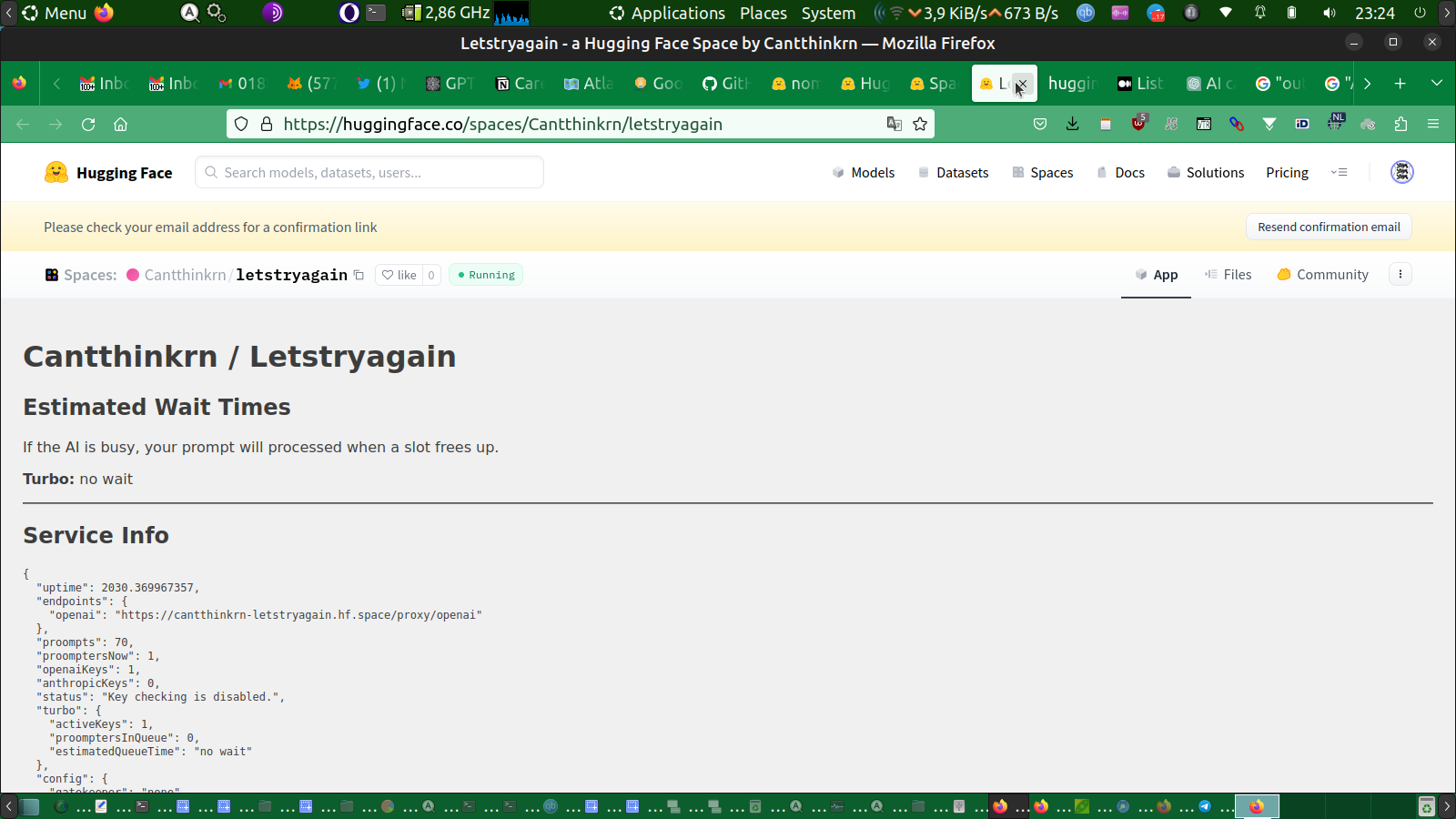Click the Resend confirmation email button
Screen dimensions: 1456x819
[x=1328, y=227]
